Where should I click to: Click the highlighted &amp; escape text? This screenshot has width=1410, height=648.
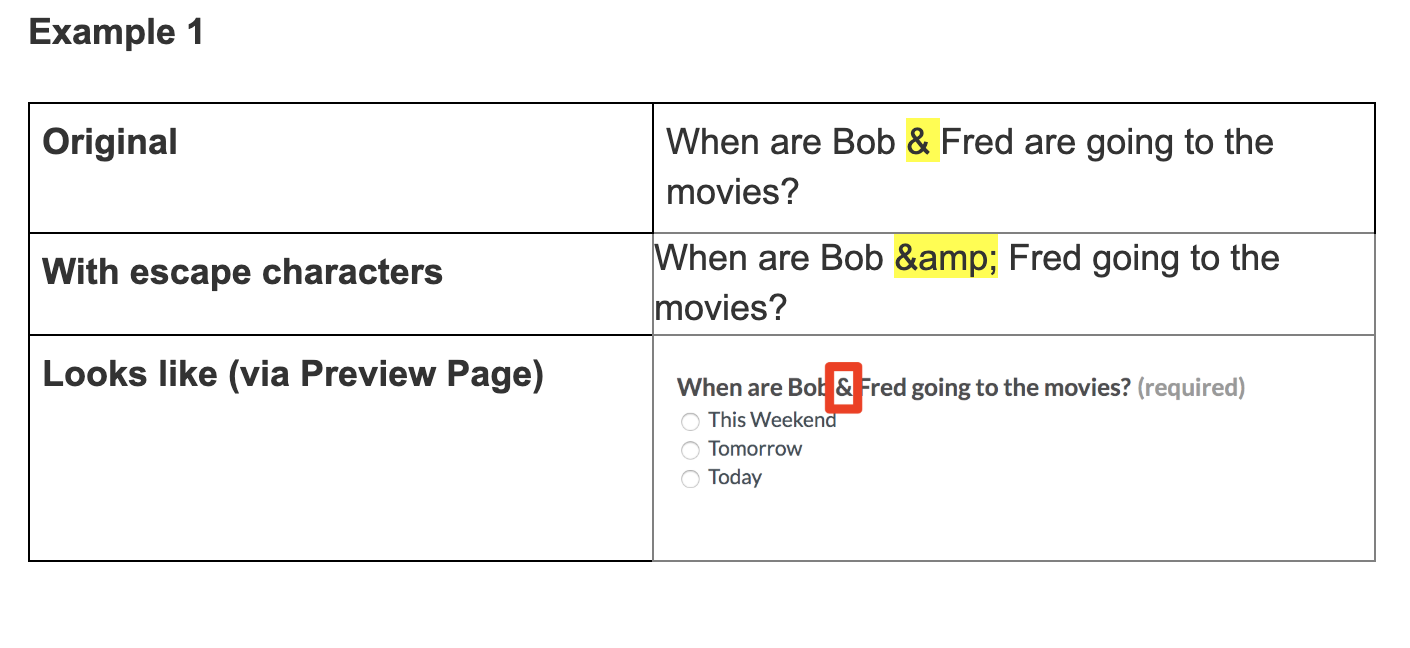pos(945,258)
